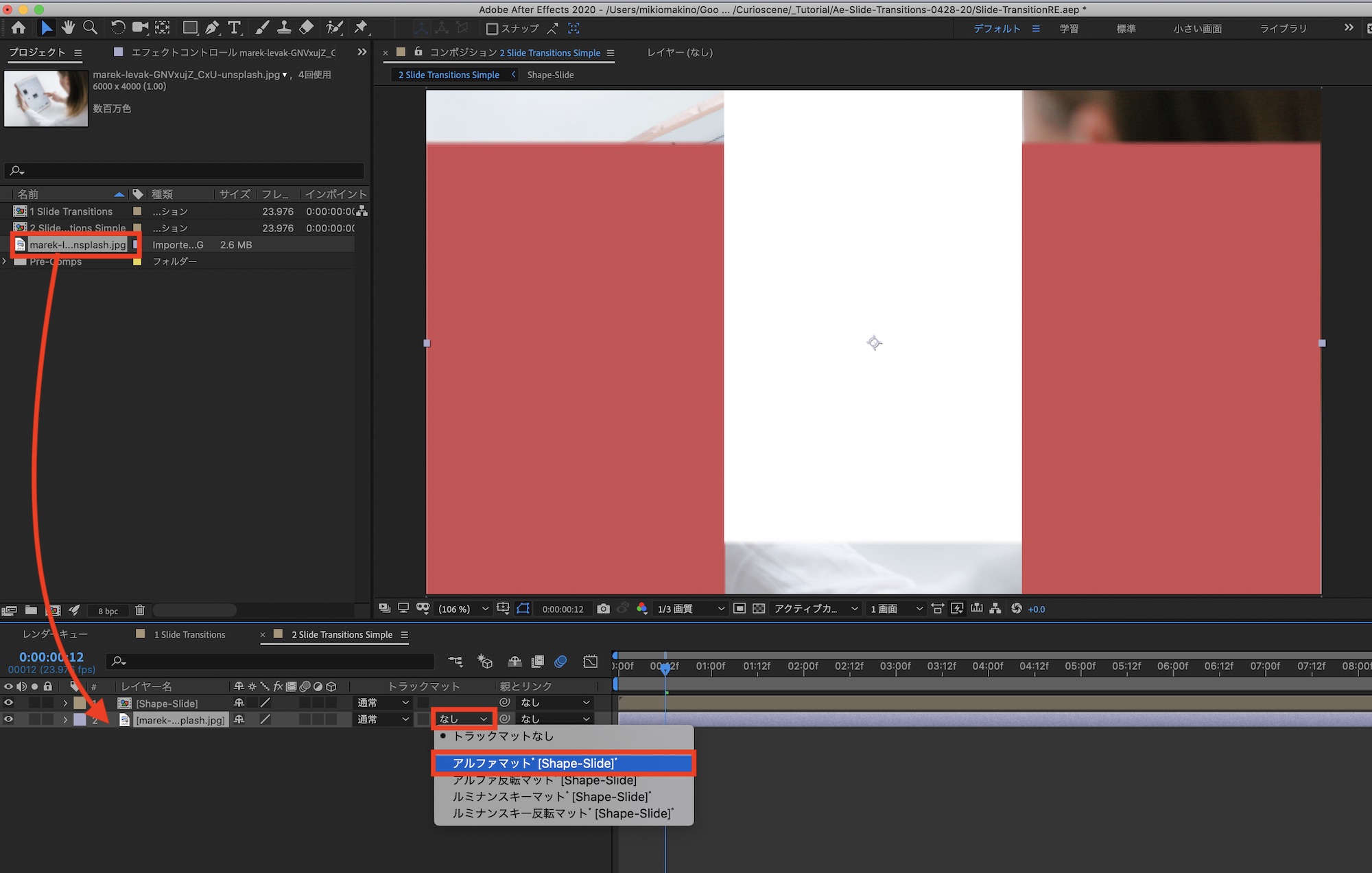Select the Pen tool
This screenshot has height=873, width=1372.
coord(212,27)
